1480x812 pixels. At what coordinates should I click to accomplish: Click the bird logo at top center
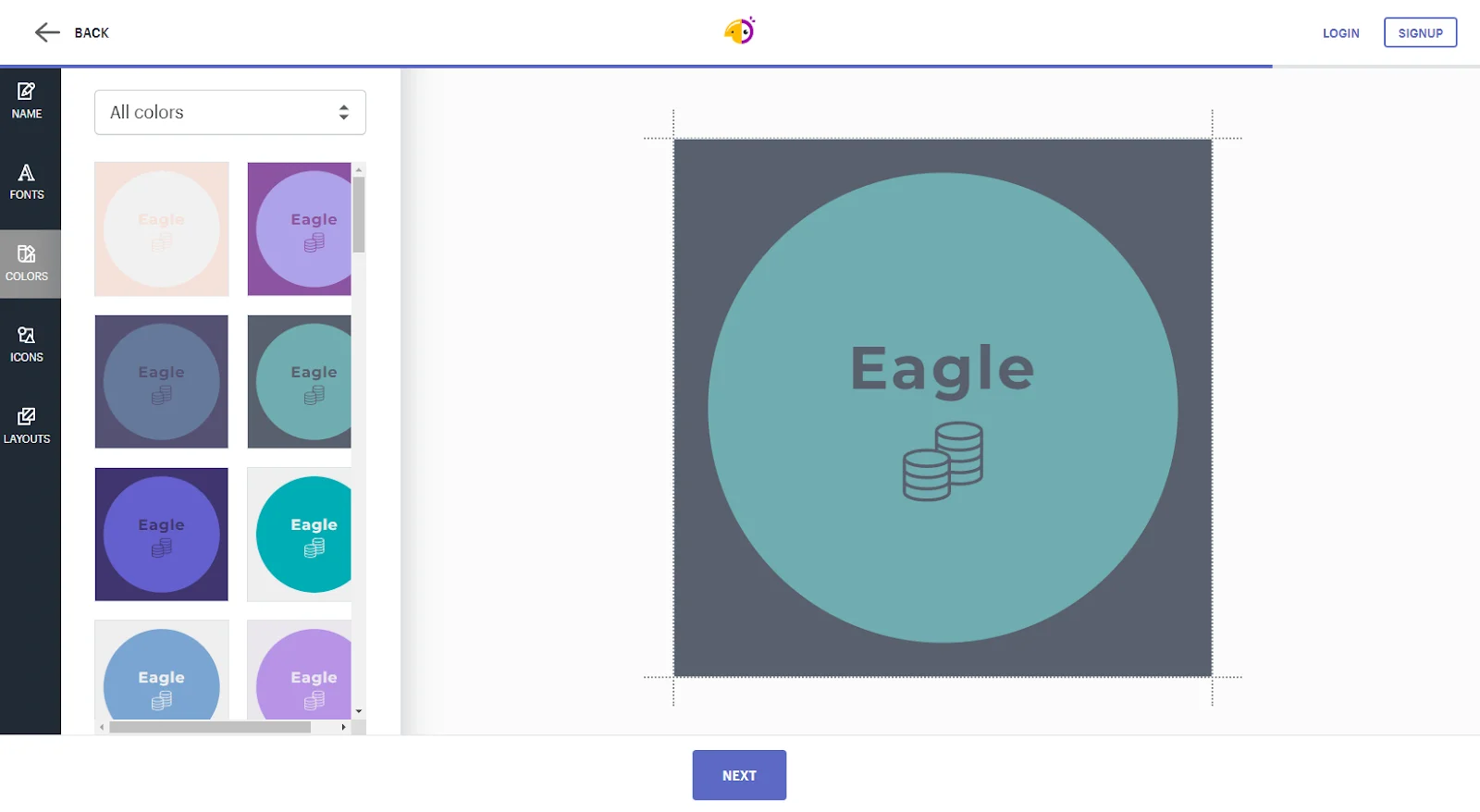(739, 31)
